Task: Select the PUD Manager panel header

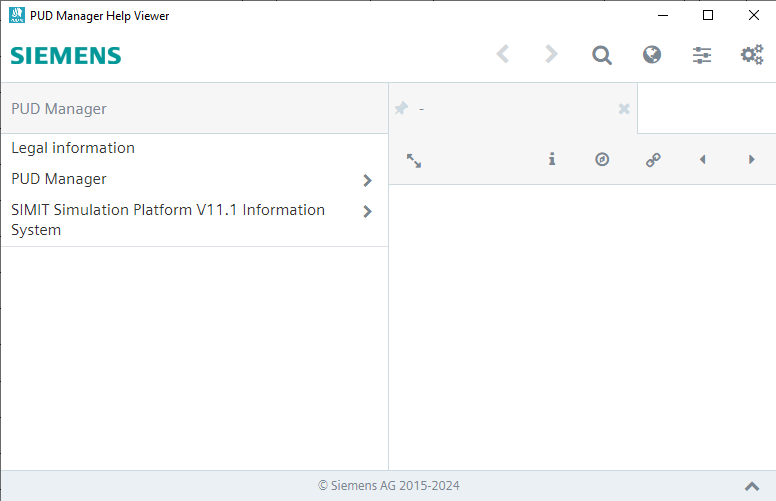Action: (59, 108)
